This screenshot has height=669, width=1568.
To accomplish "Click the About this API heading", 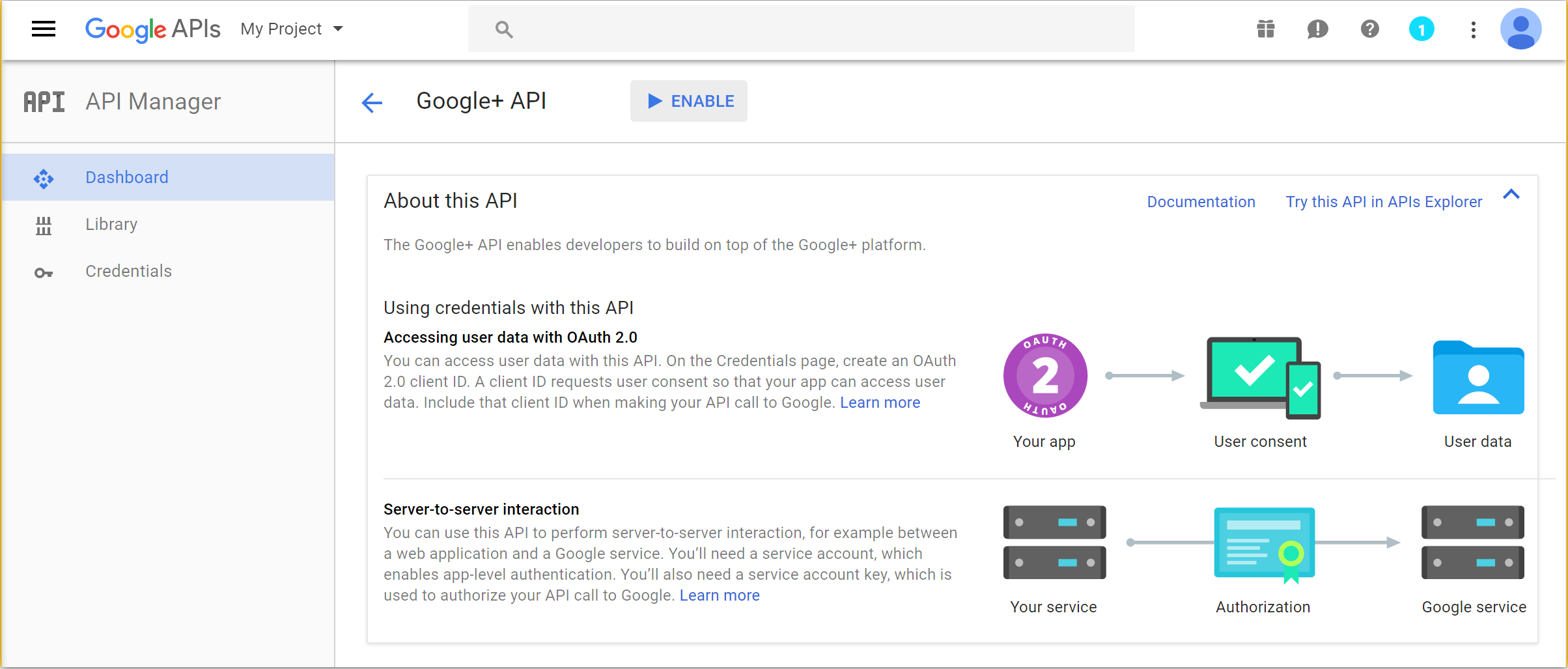I will pos(451,201).
